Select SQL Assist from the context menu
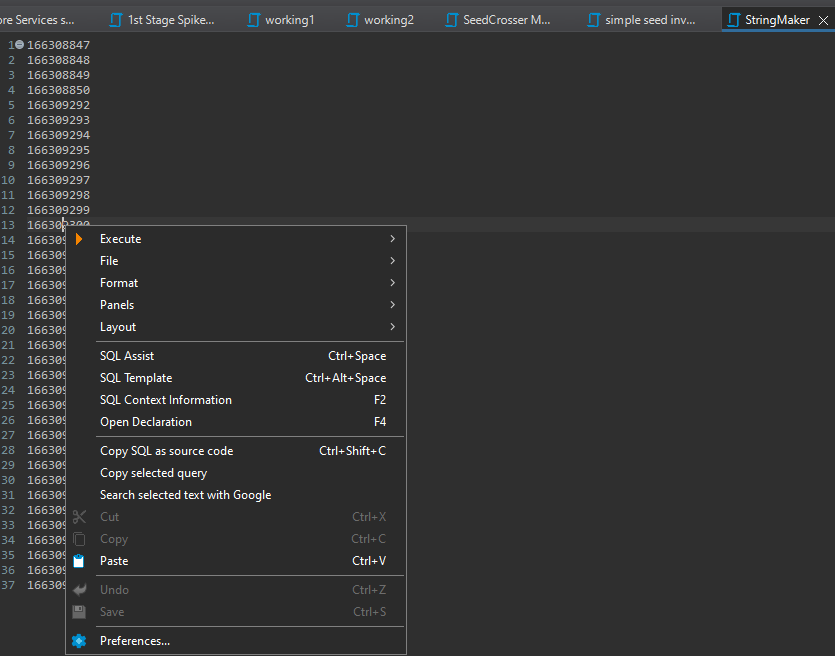Screen dimensions: 835x656 point(127,355)
